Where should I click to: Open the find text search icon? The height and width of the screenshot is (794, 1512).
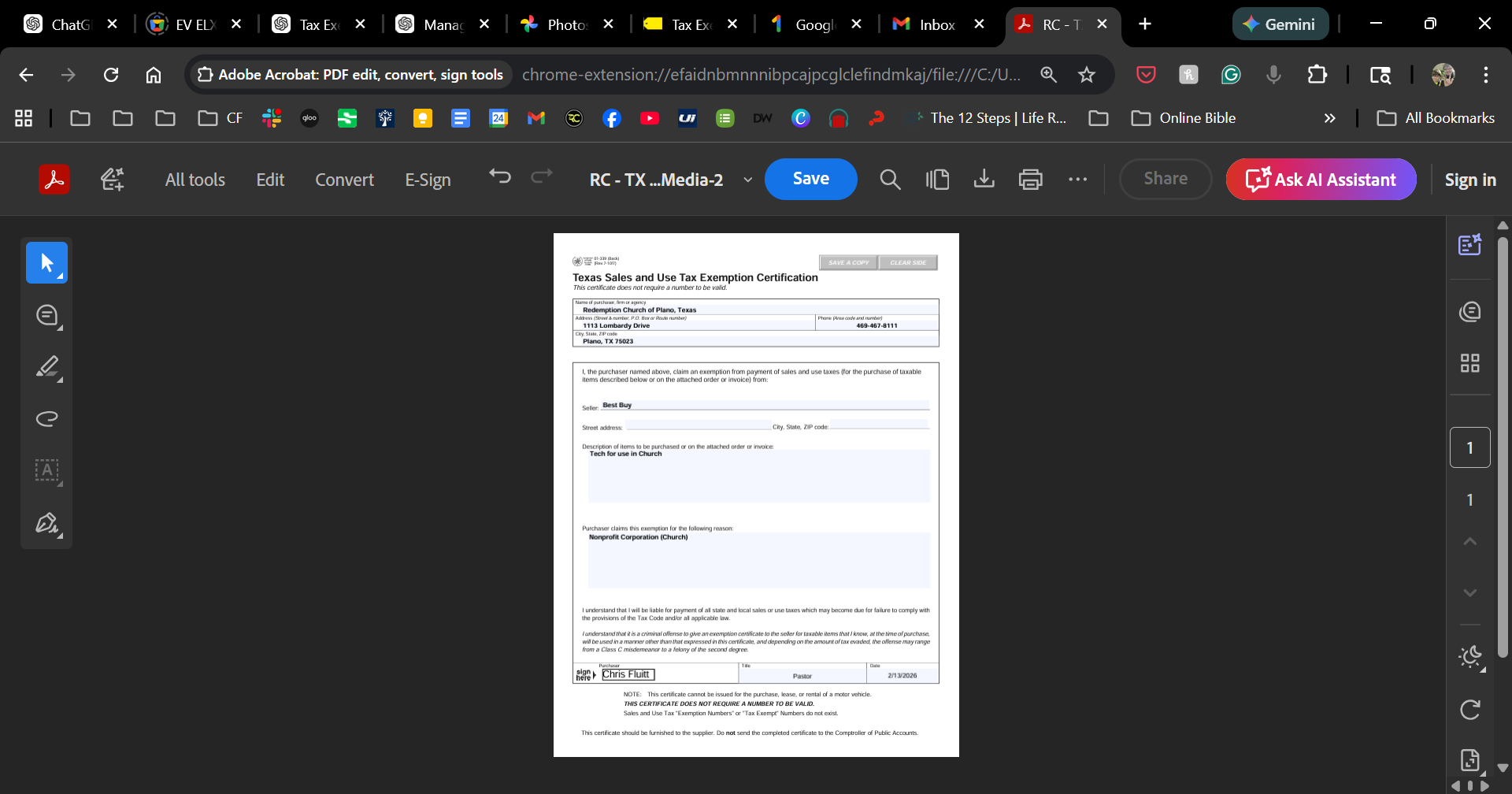coord(890,180)
